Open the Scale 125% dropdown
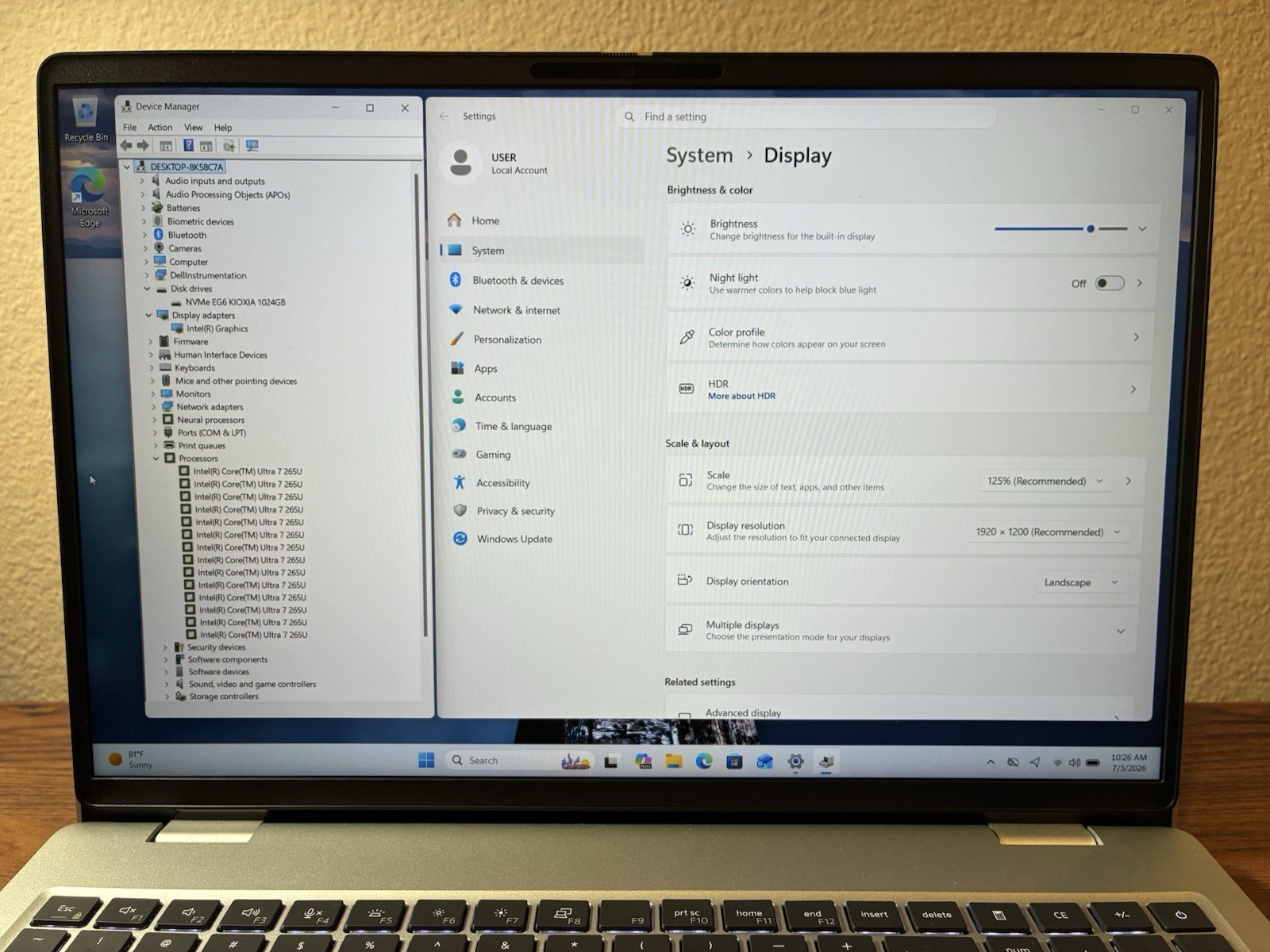 1045,481
